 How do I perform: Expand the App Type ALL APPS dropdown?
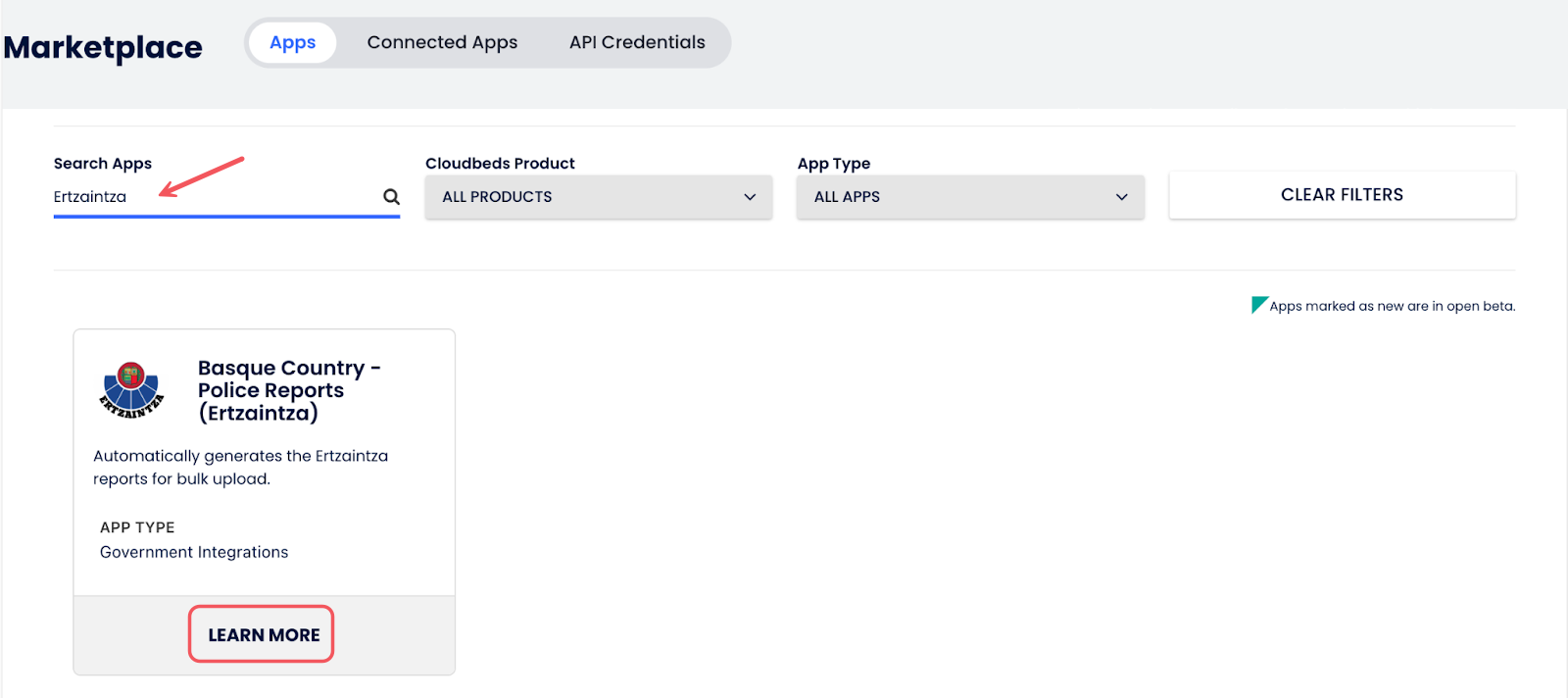(x=969, y=197)
